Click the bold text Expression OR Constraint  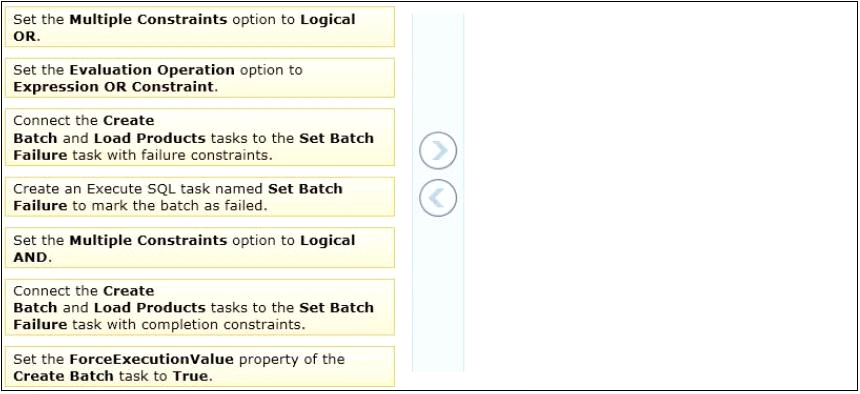tap(112, 87)
